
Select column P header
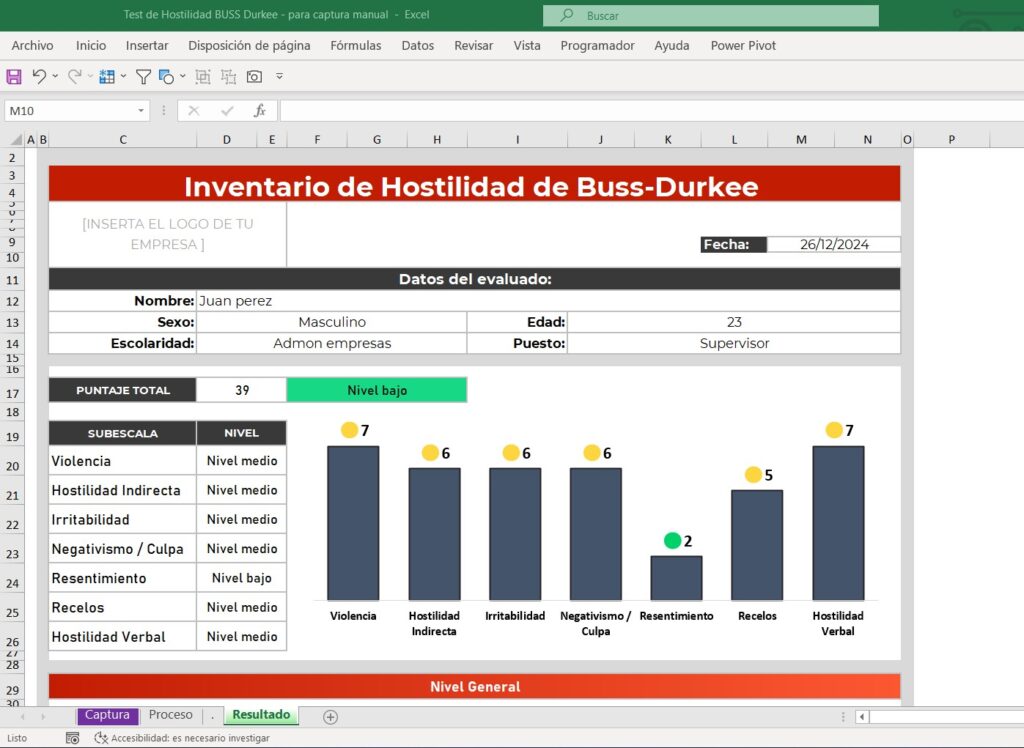(x=952, y=139)
